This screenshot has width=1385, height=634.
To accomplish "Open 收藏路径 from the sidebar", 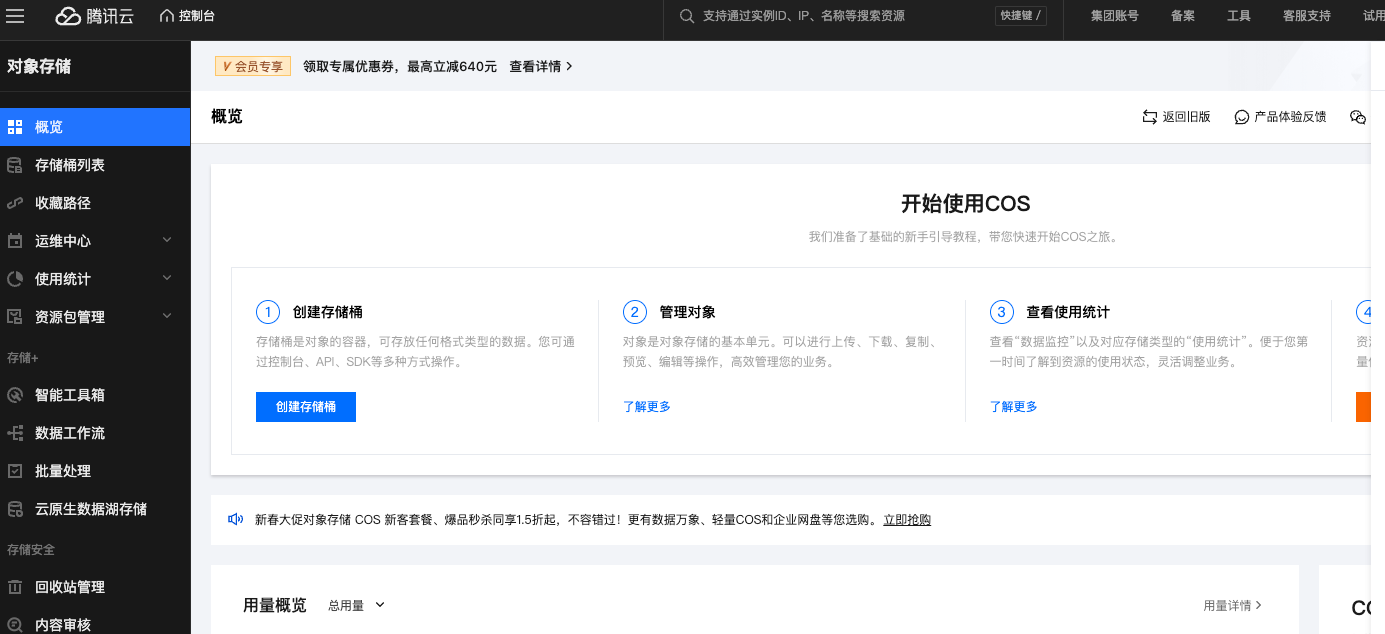I will pyautogui.click(x=62, y=203).
